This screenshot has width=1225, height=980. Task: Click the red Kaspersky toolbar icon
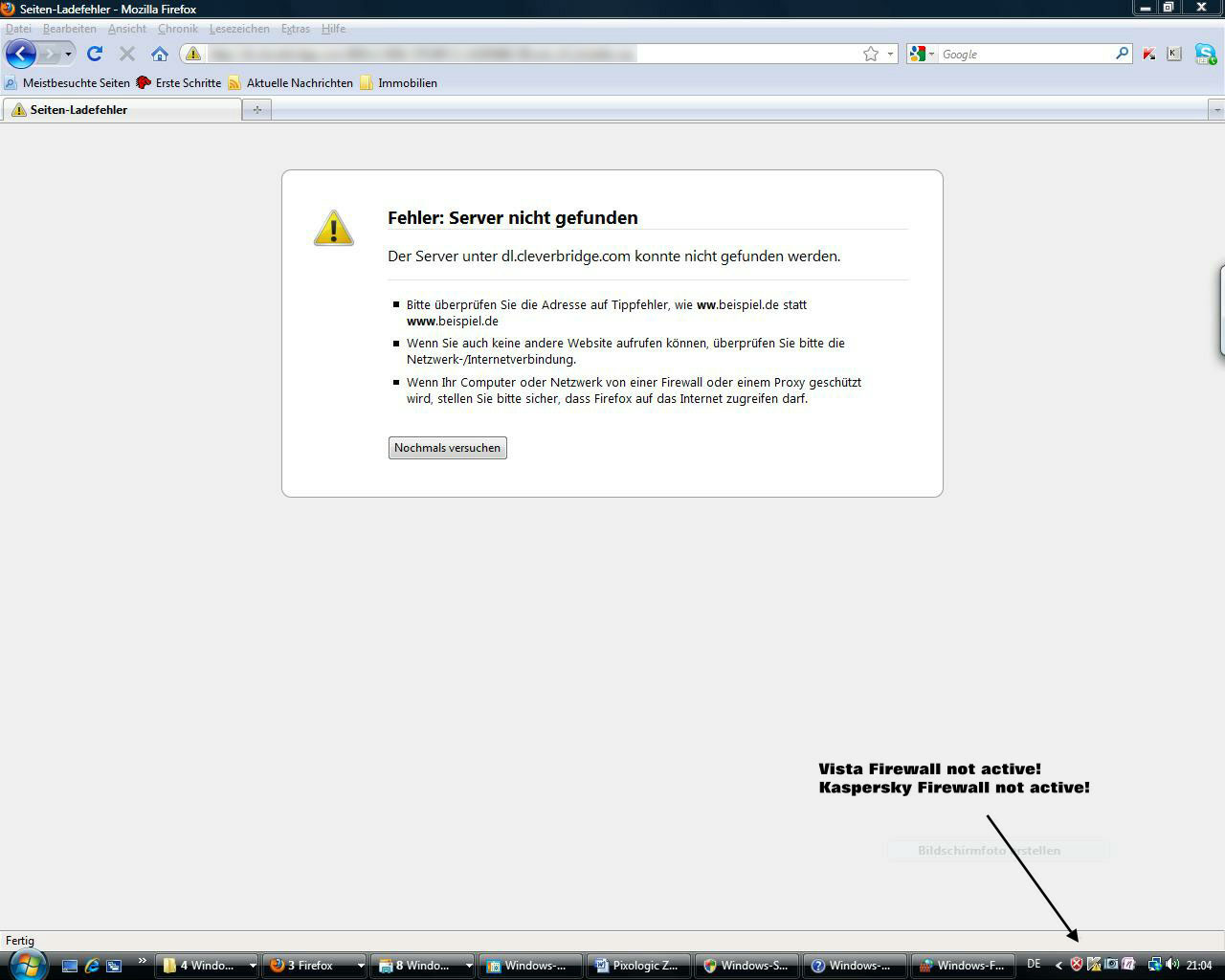[x=1149, y=54]
